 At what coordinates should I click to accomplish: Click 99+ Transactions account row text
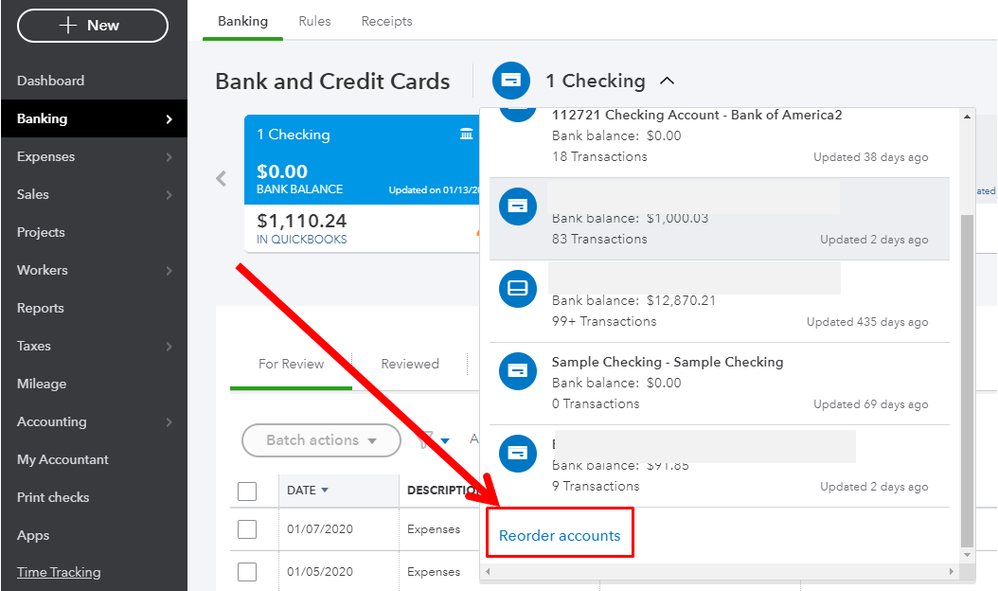[x=604, y=321]
